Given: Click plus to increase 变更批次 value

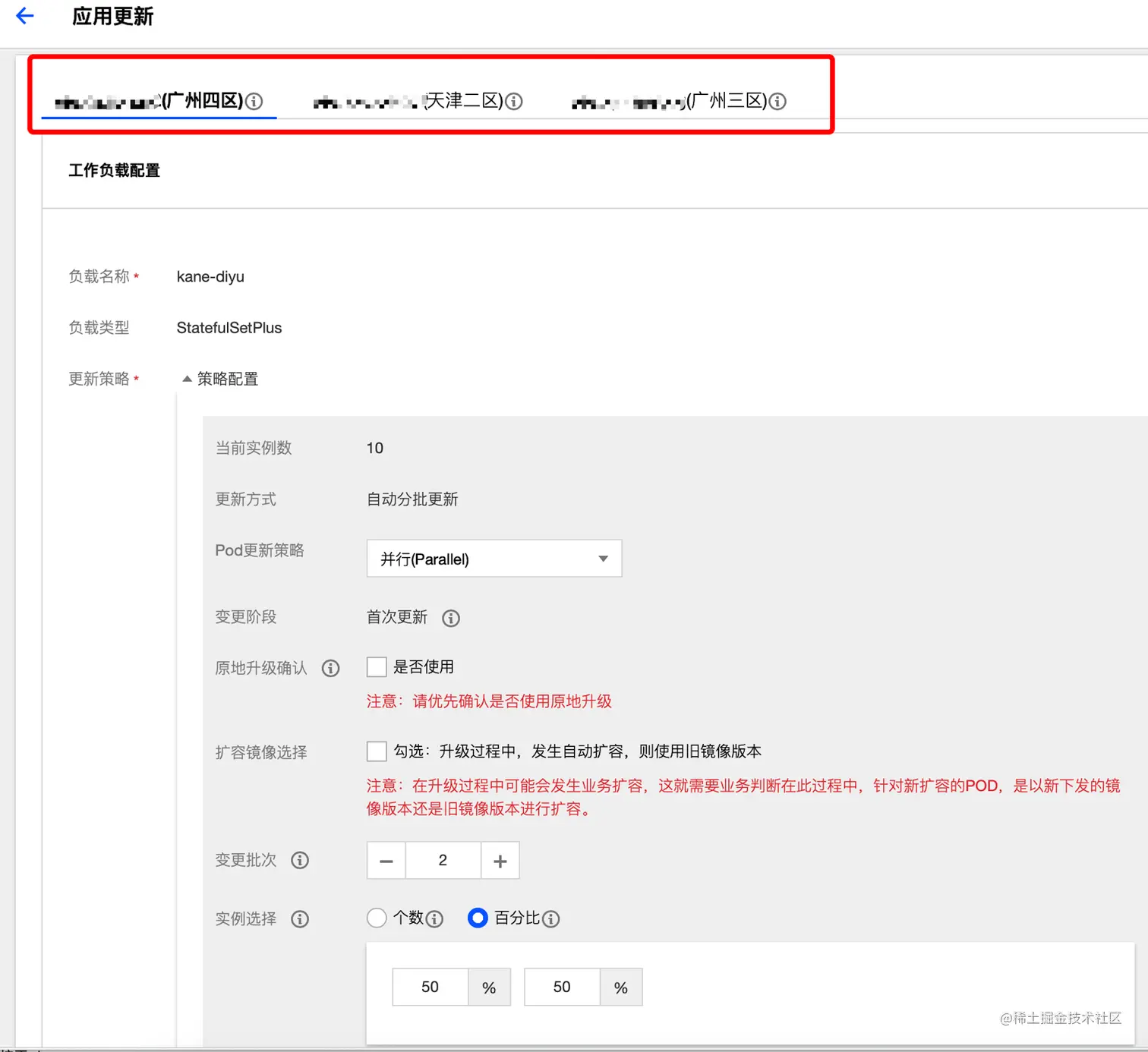Looking at the screenshot, I should click(x=500, y=860).
